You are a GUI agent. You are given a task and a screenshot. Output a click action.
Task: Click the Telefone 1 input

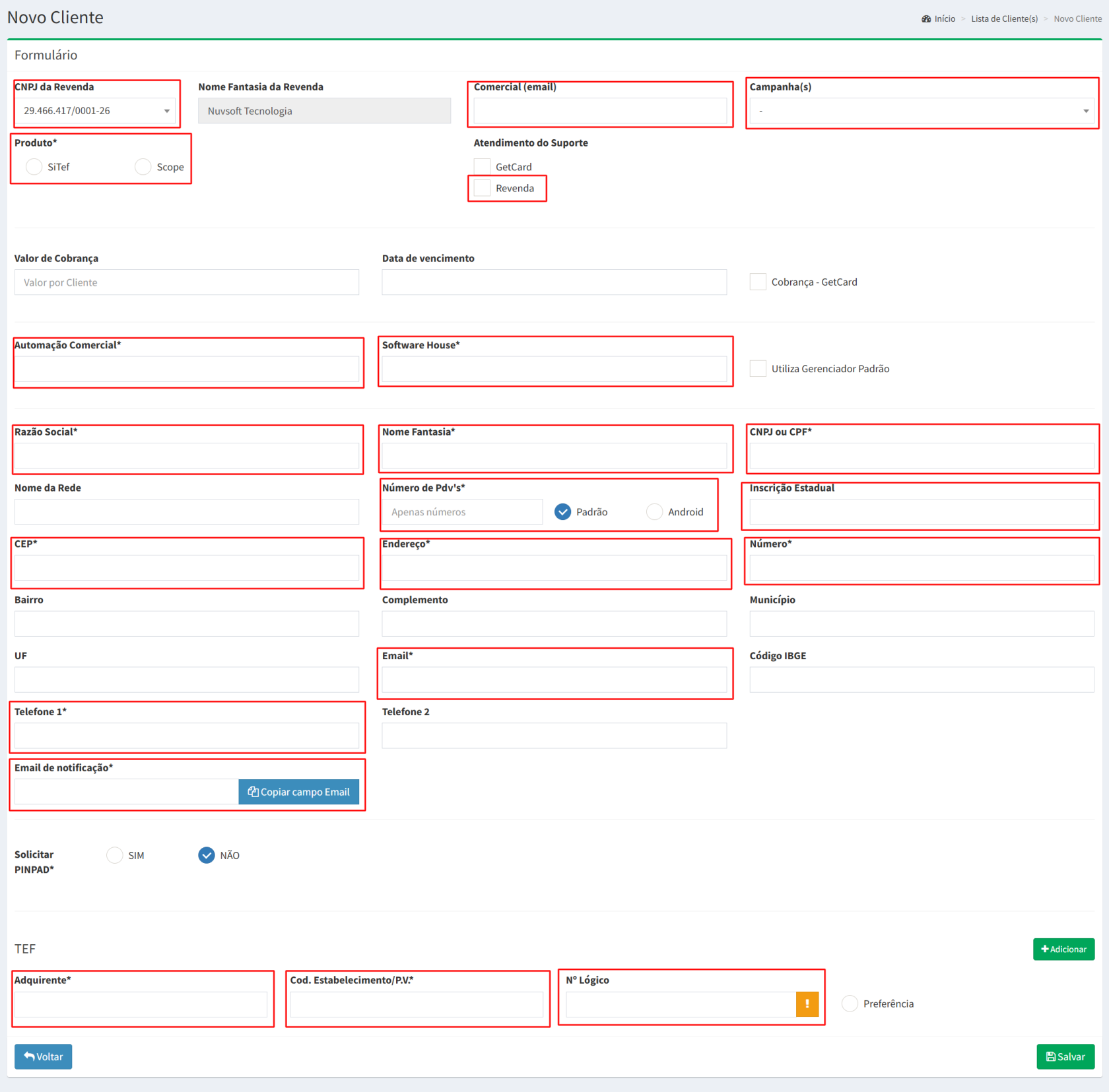click(187, 736)
